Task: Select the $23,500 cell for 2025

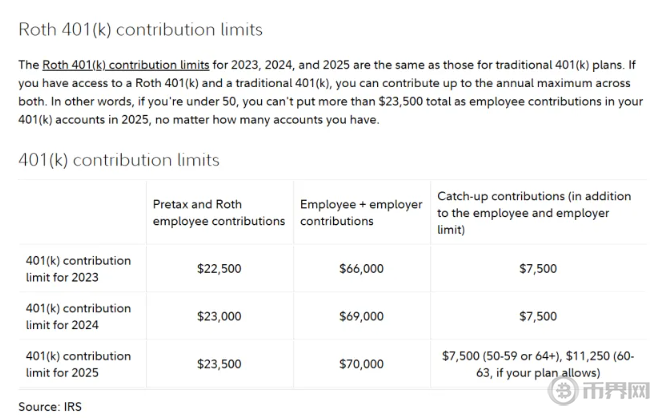Action: coord(218,364)
